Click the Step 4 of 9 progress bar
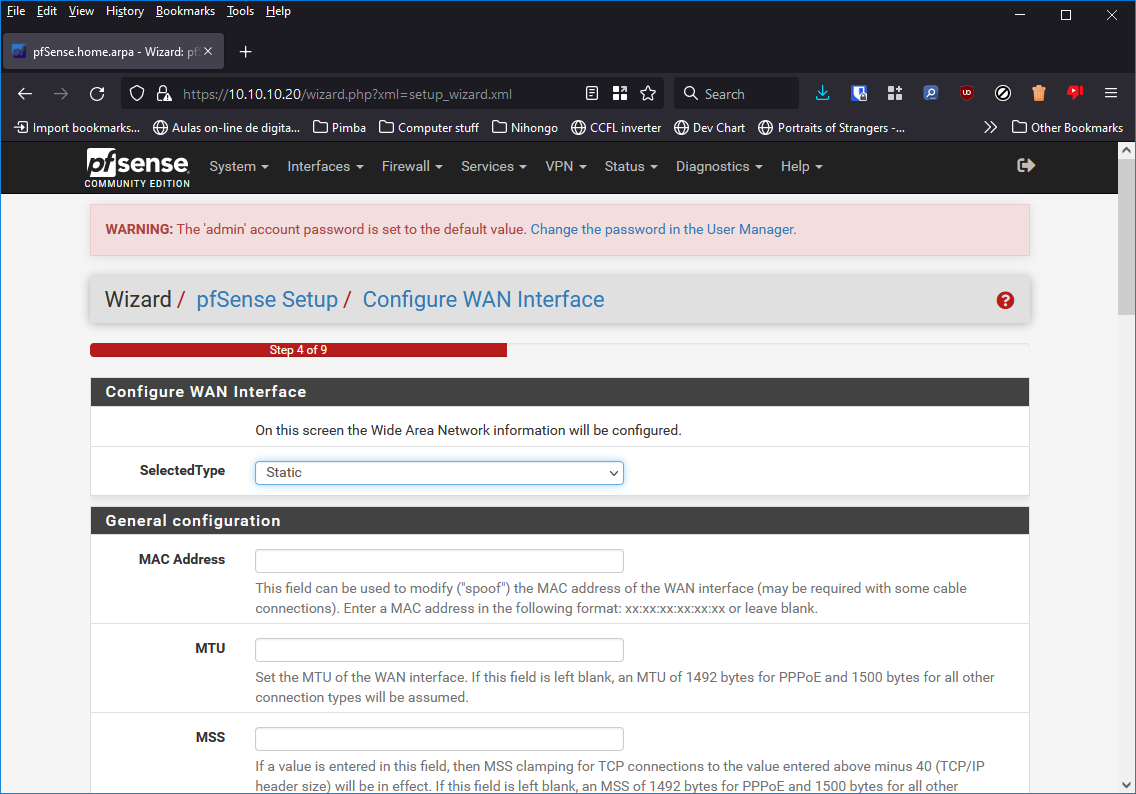The height and width of the screenshot is (794, 1136). tap(298, 350)
